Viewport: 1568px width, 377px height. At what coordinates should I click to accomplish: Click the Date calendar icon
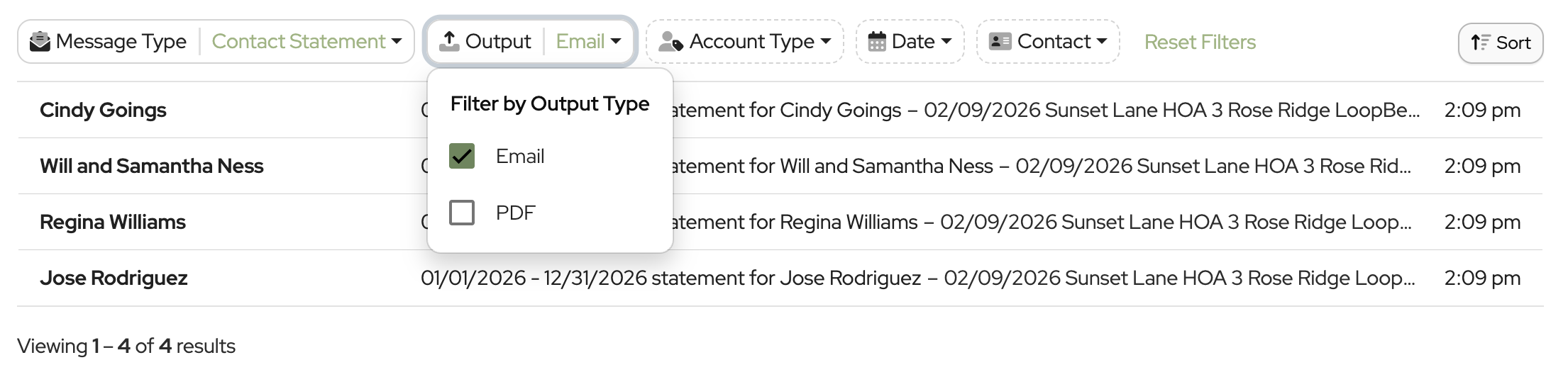pyautogui.click(x=877, y=42)
